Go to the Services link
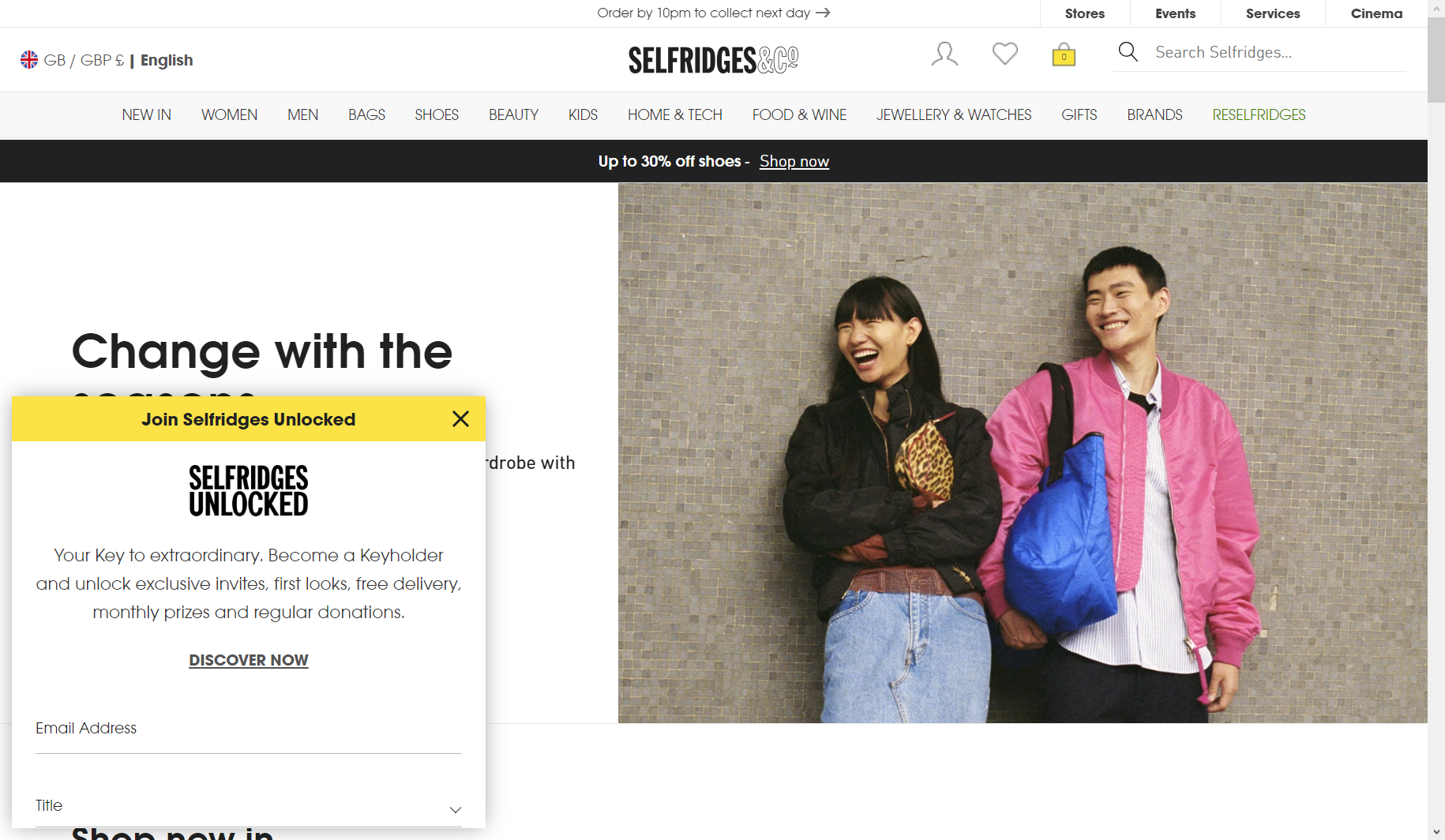Screen dimensions: 1445x840 click(1273, 13)
